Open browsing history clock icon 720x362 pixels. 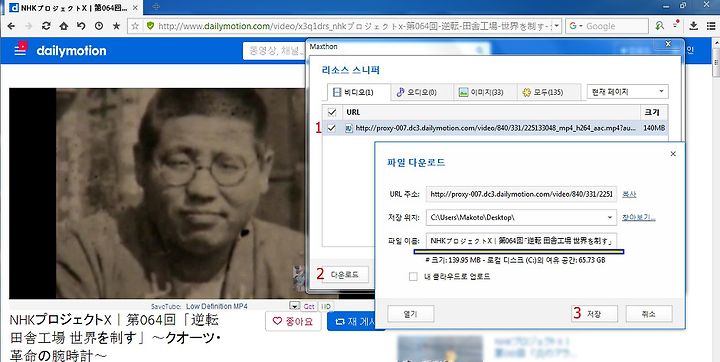pos(99,26)
